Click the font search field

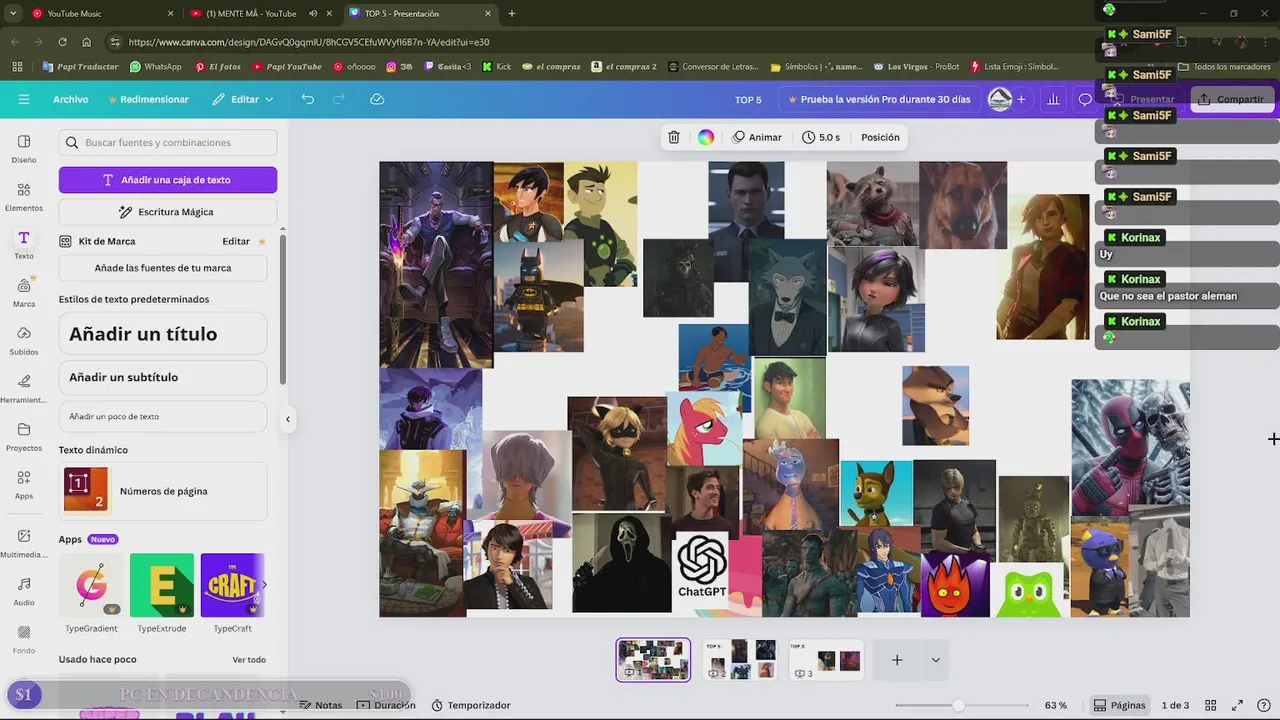(168, 142)
